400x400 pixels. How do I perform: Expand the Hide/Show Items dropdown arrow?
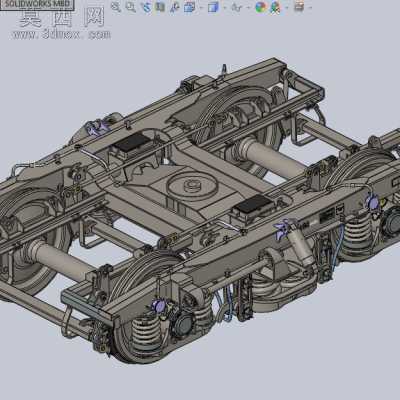(248, 7)
